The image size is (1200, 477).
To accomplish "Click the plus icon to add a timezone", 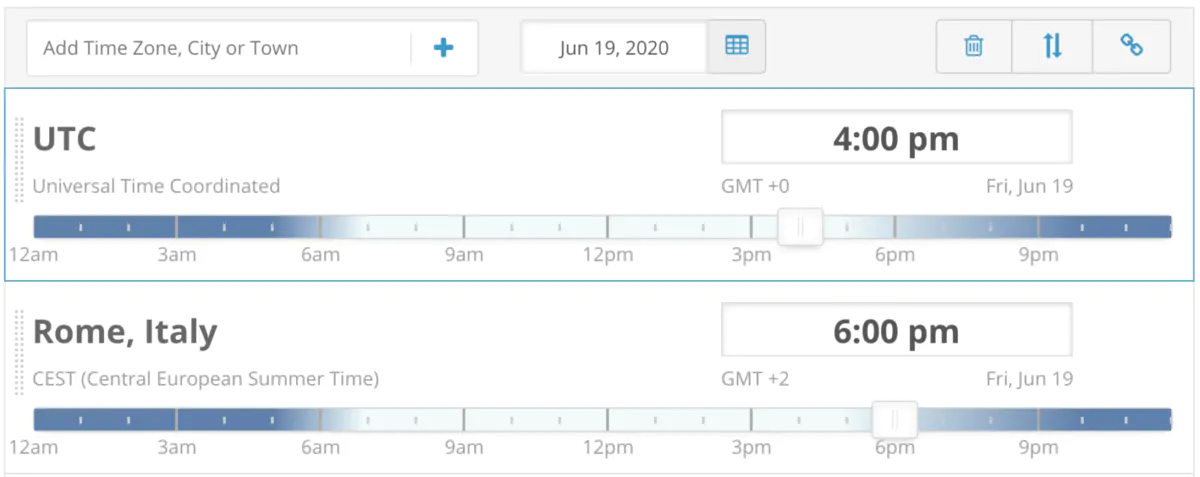I will pos(443,47).
